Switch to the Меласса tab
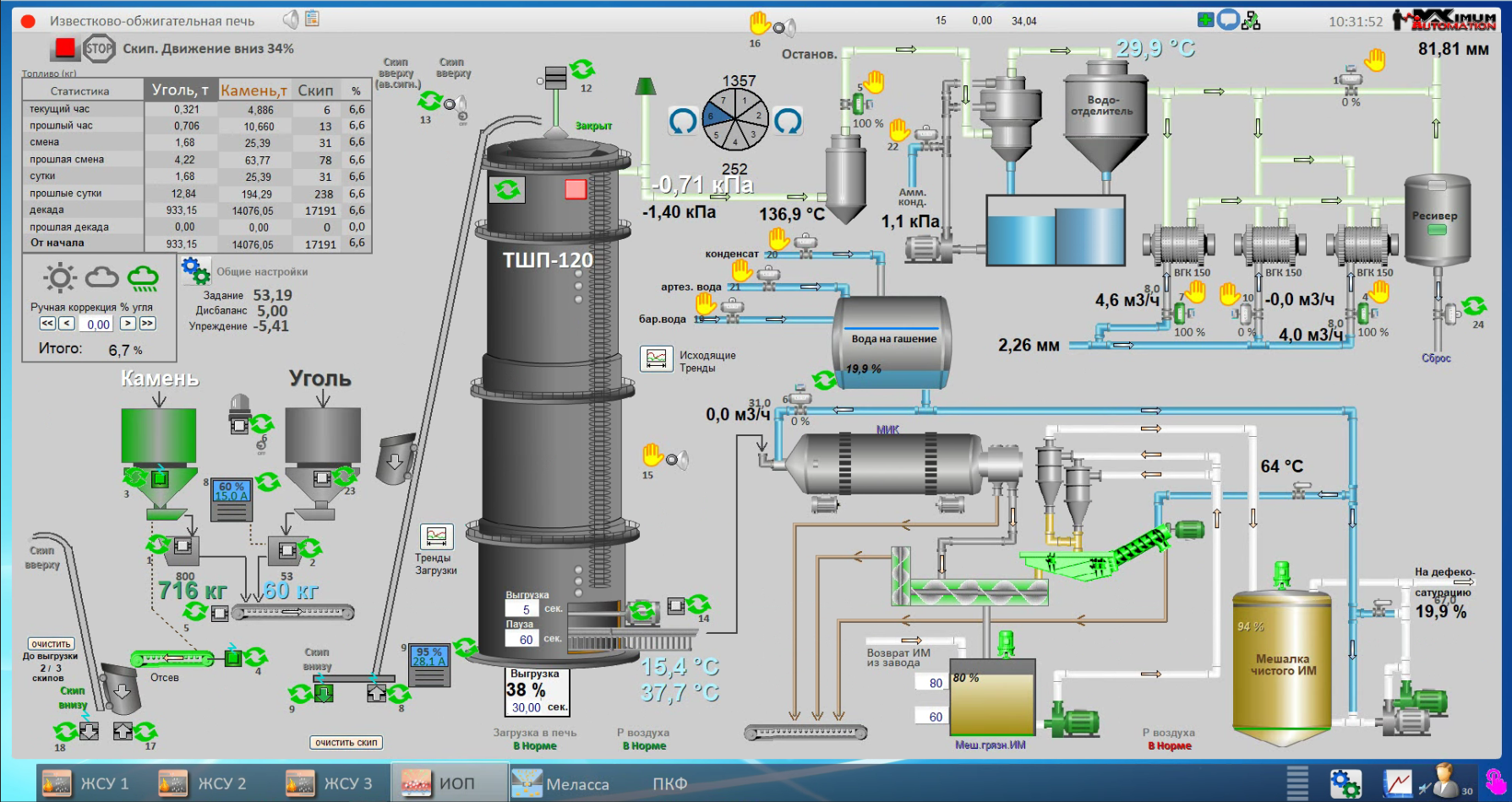Image resolution: width=1512 pixels, height=802 pixels. tap(561, 783)
